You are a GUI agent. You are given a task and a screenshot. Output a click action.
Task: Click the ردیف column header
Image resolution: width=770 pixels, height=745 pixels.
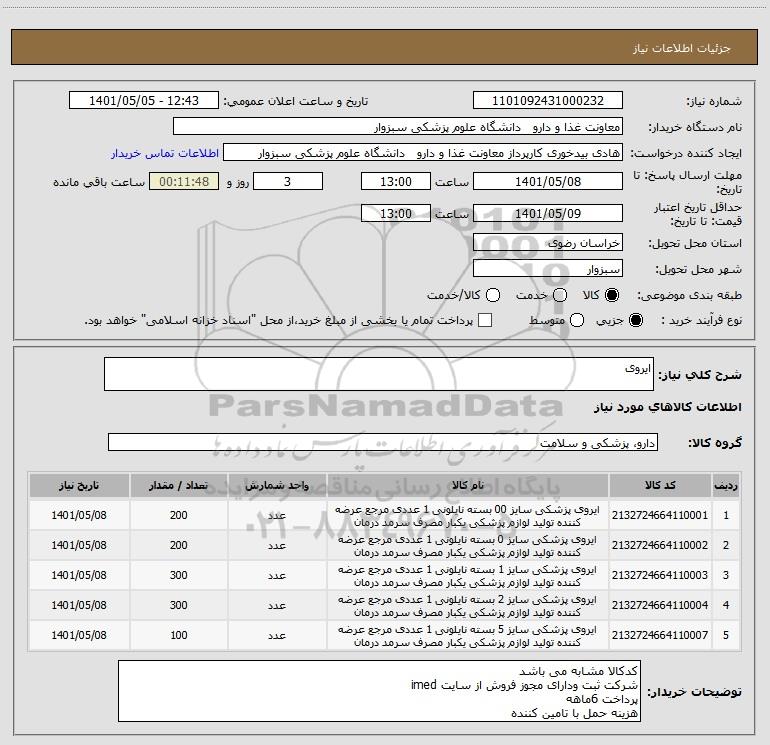tap(726, 486)
